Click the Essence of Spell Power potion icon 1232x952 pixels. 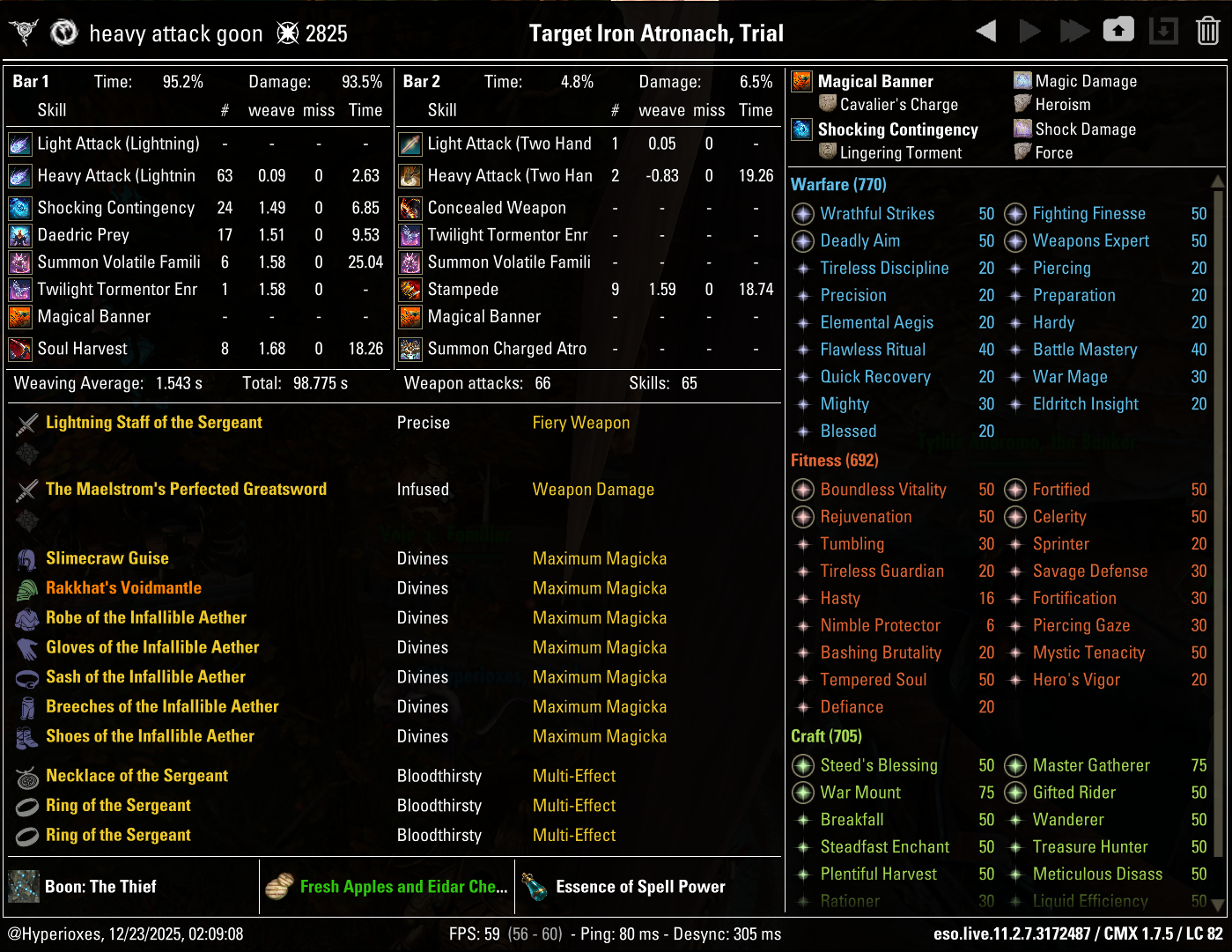535,887
